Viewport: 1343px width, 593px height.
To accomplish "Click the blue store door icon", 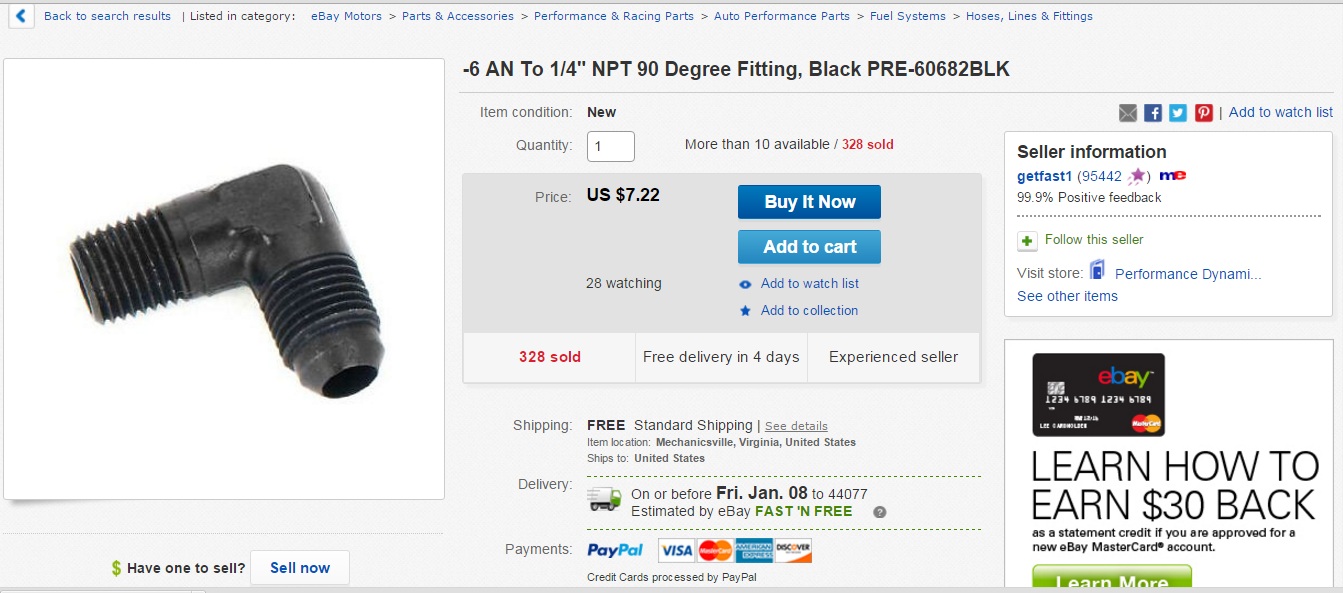I will (1098, 271).
